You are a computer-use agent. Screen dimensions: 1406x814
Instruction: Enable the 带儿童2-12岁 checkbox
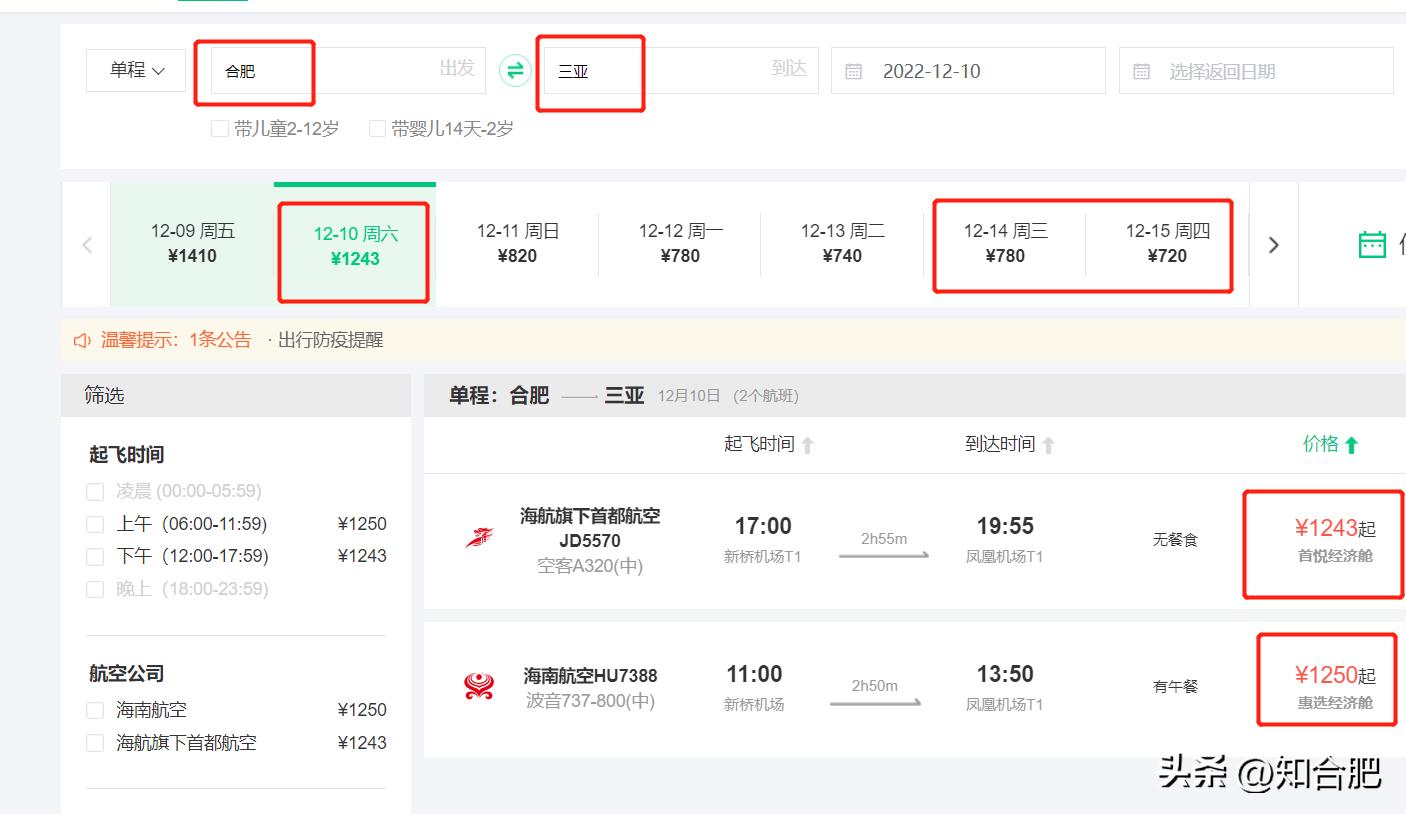click(x=220, y=129)
